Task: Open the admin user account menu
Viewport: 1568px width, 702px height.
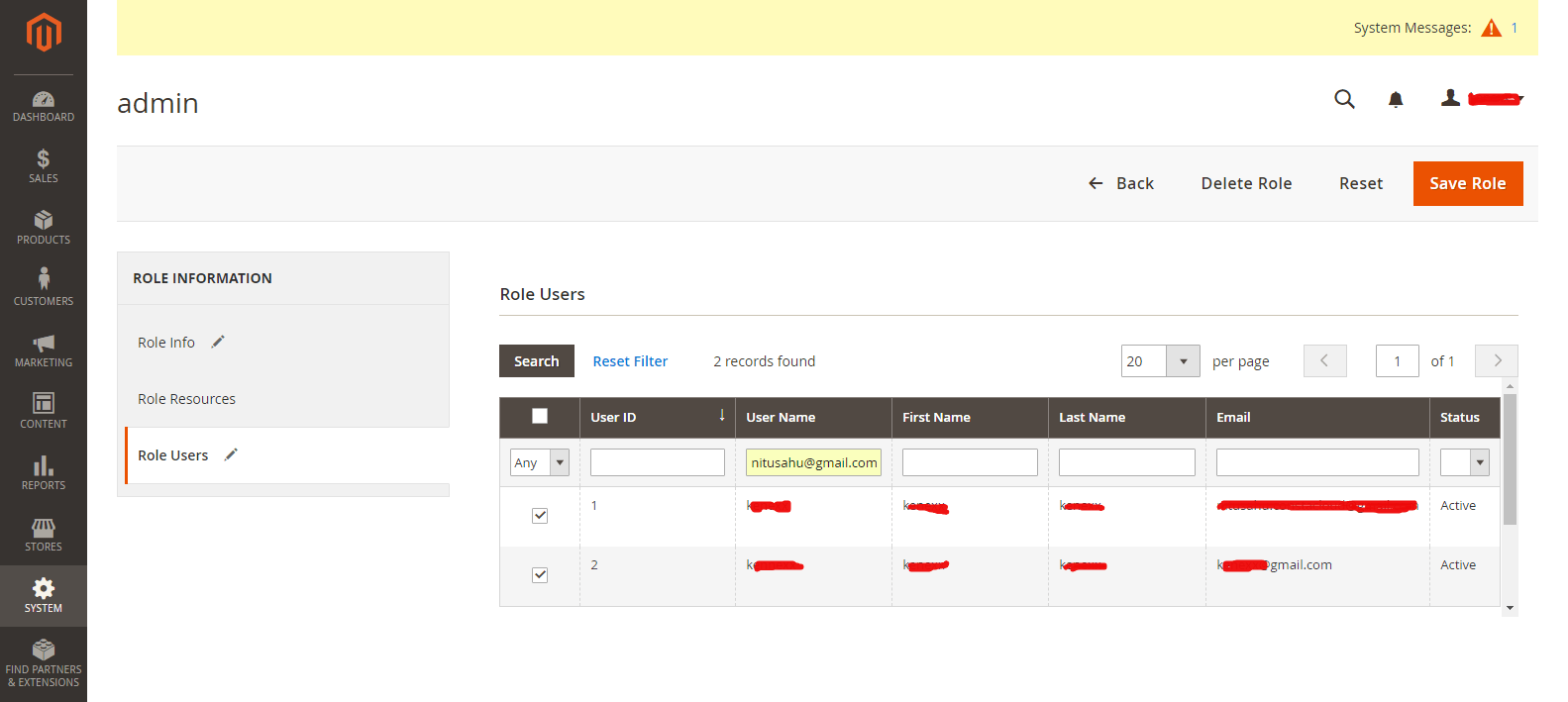Action: pos(1482,98)
